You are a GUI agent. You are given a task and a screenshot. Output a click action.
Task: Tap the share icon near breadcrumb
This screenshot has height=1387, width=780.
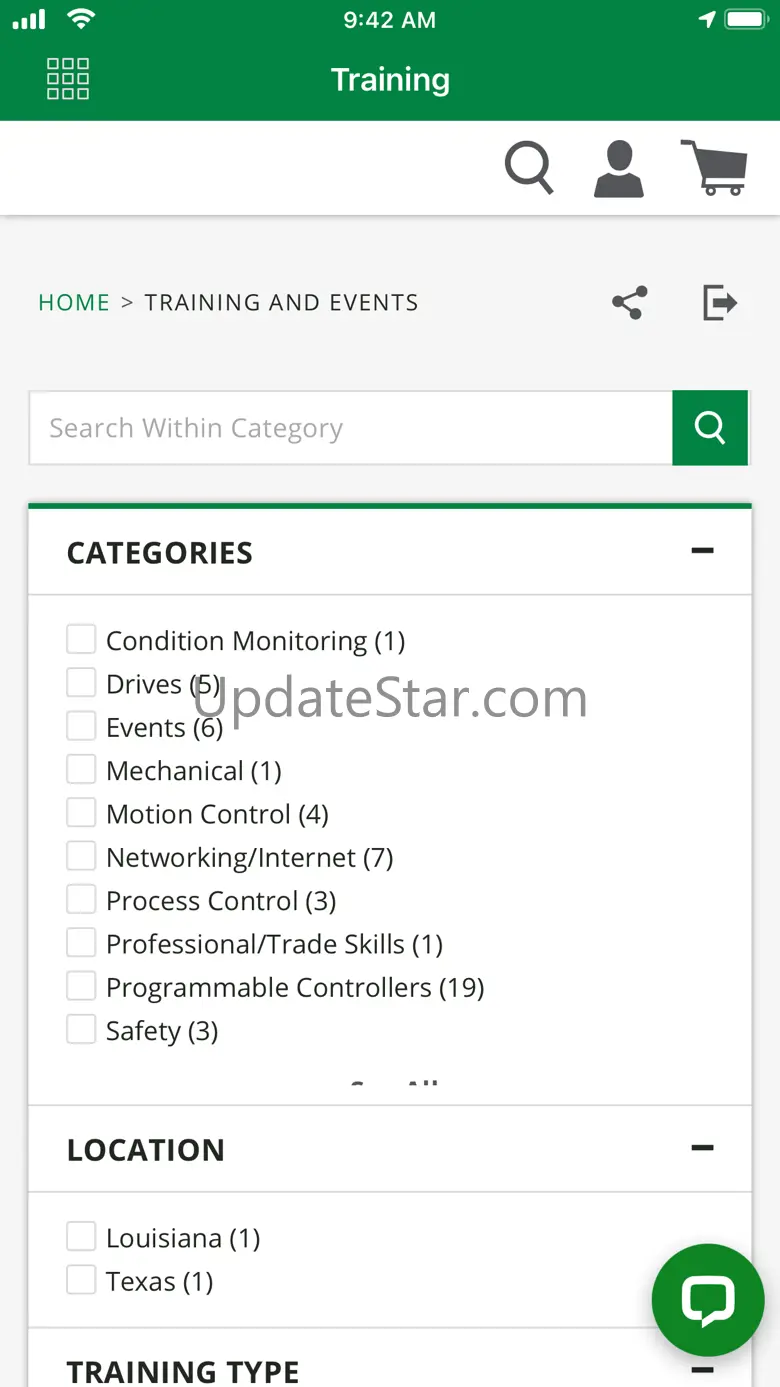tap(630, 302)
